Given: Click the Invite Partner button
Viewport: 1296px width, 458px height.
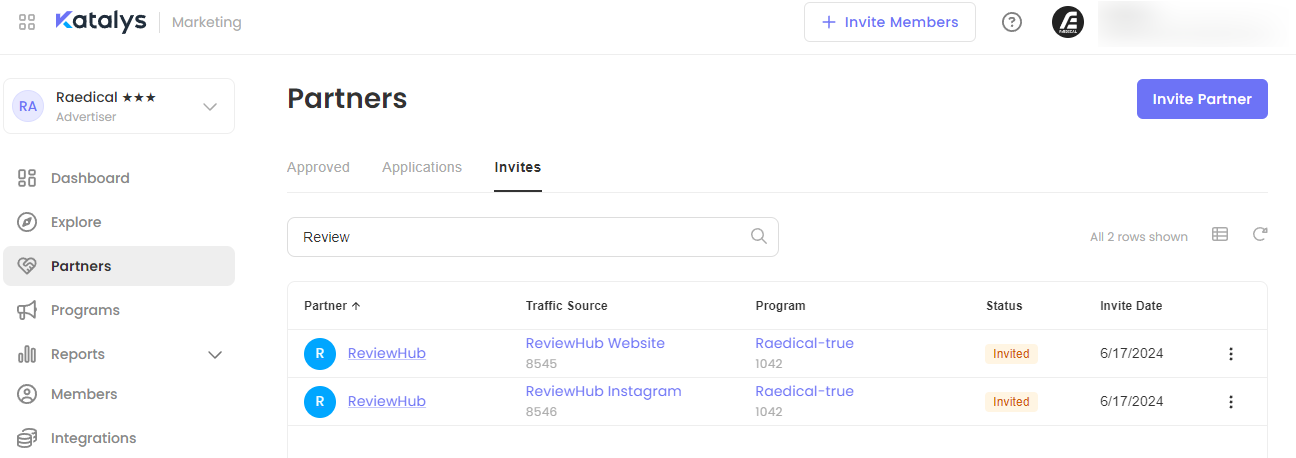Looking at the screenshot, I should pyautogui.click(x=1202, y=99).
